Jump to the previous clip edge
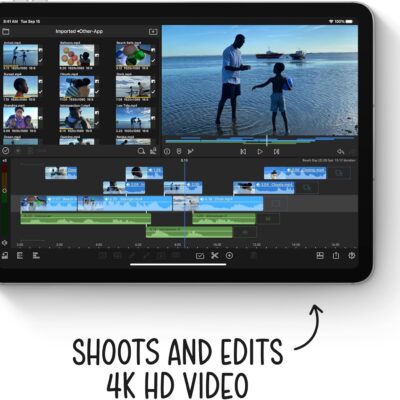 click(x=243, y=152)
